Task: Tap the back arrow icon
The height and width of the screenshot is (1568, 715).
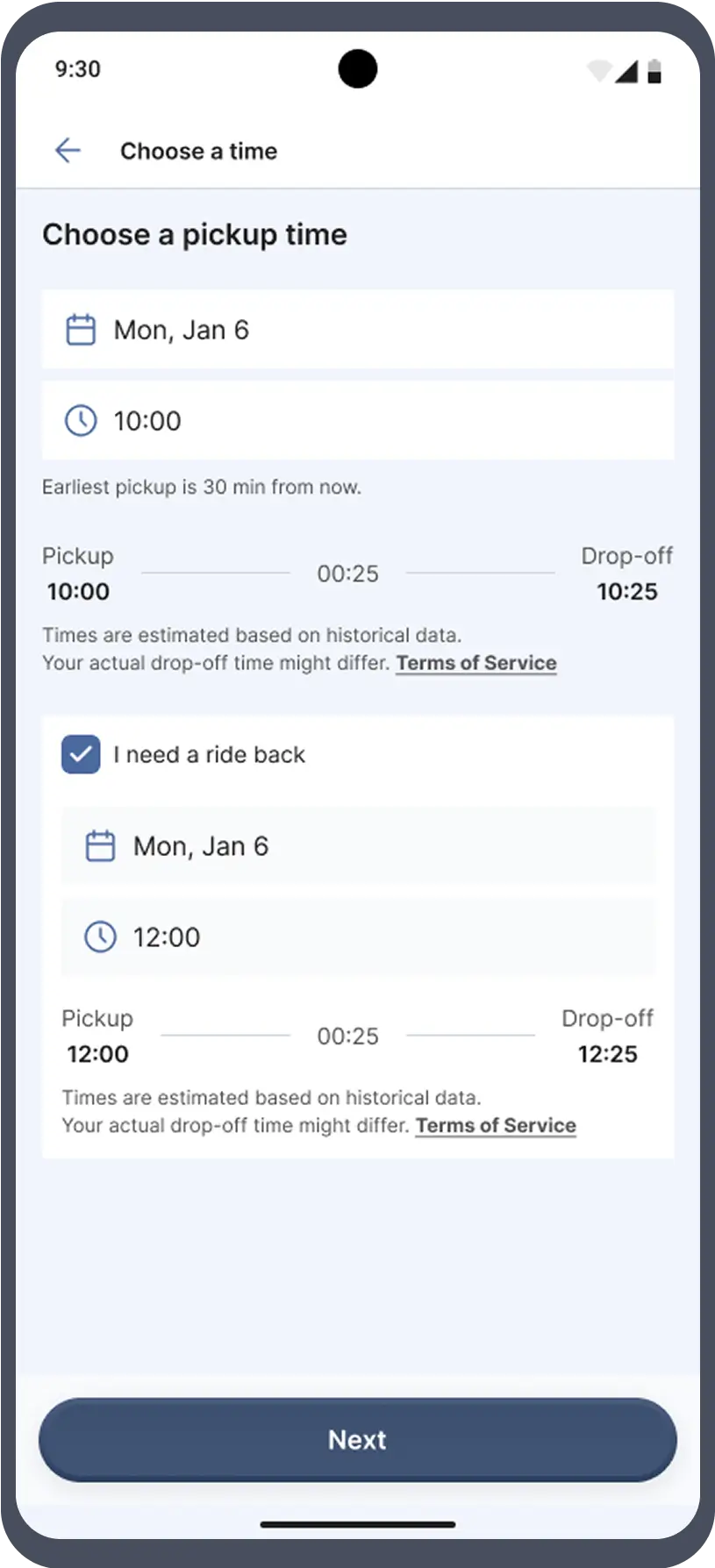Action: (x=68, y=151)
